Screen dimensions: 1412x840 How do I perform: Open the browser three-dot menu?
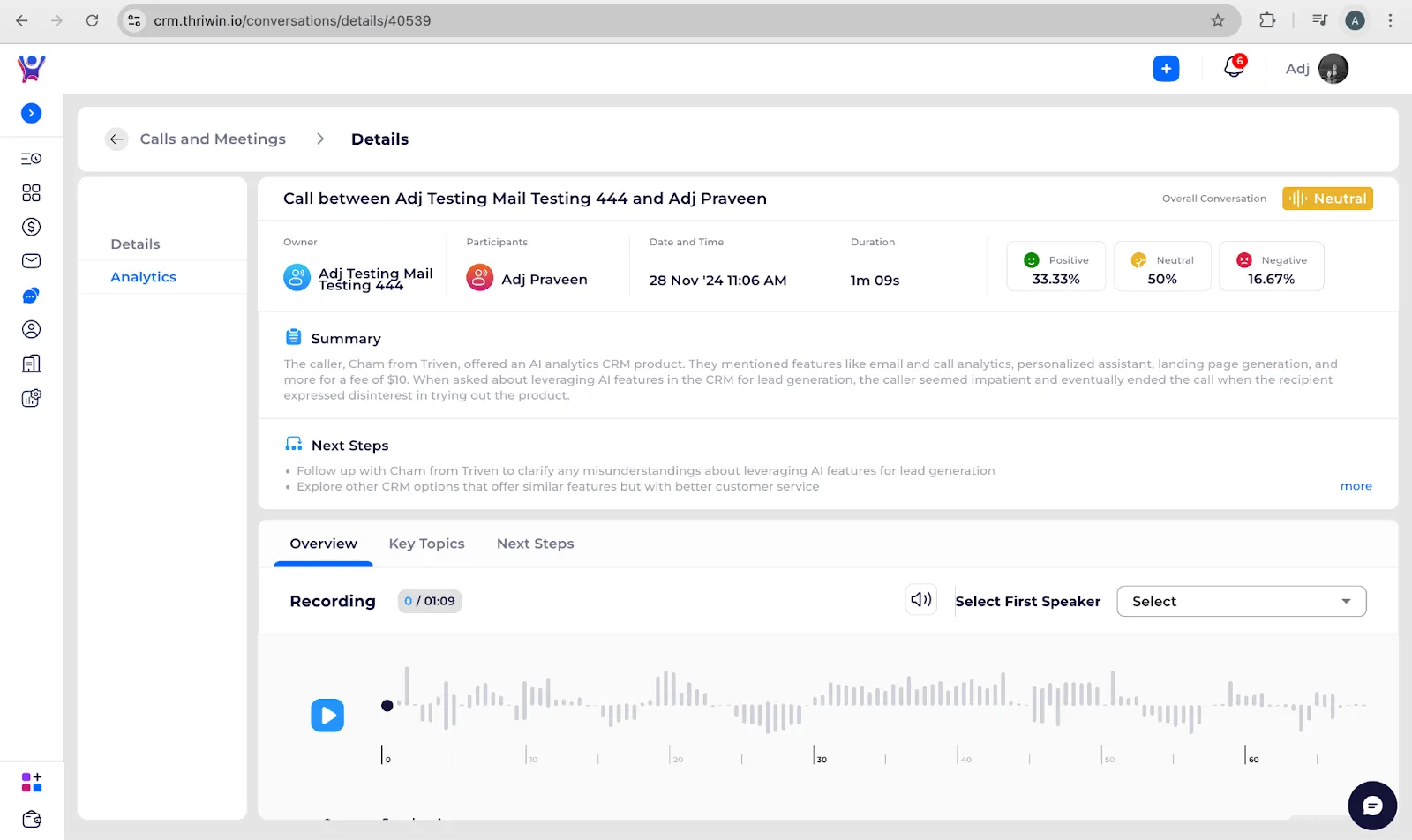(1390, 20)
